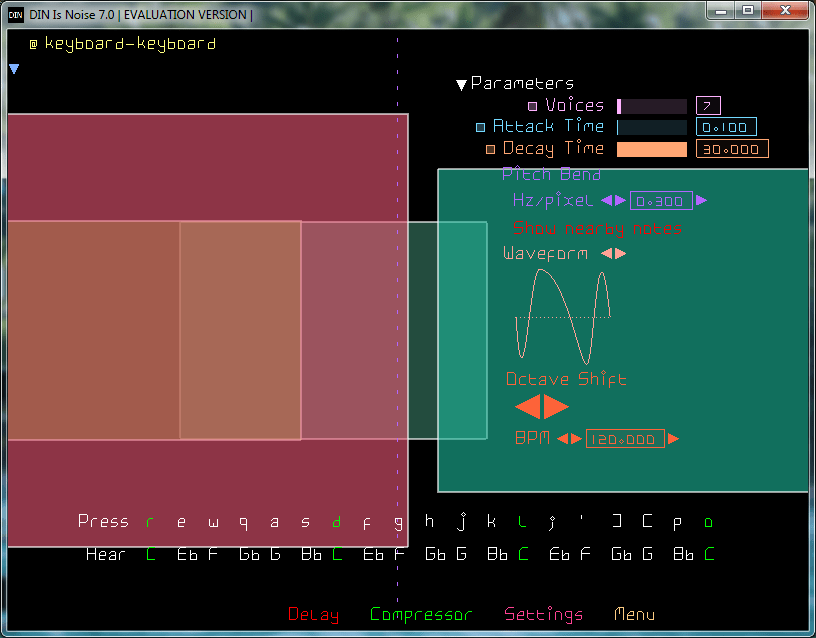This screenshot has height=638, width=816.
Task: Click the Decay Time slider bar
Action: 652,149
